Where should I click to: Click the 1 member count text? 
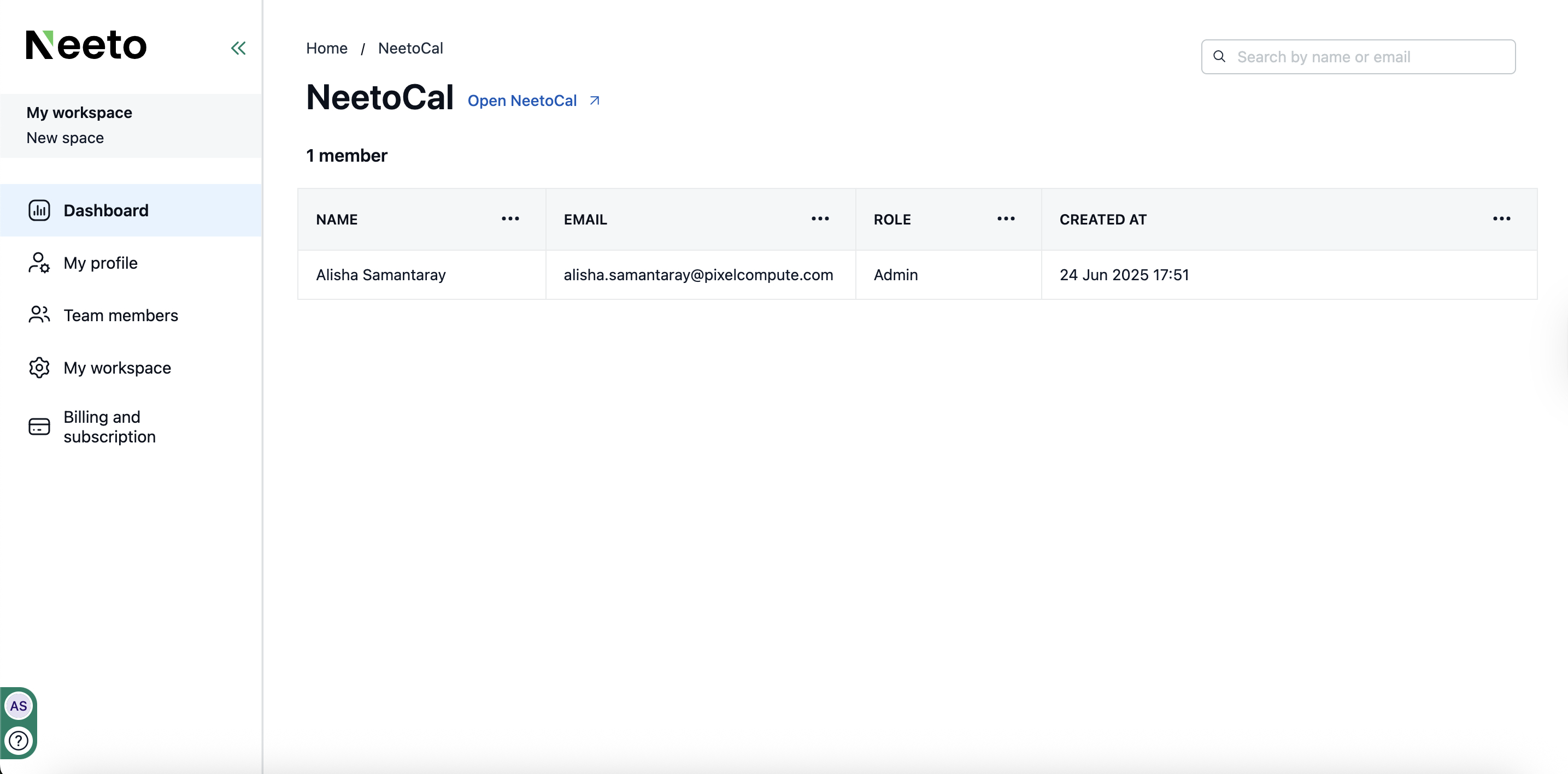(347, 156)
